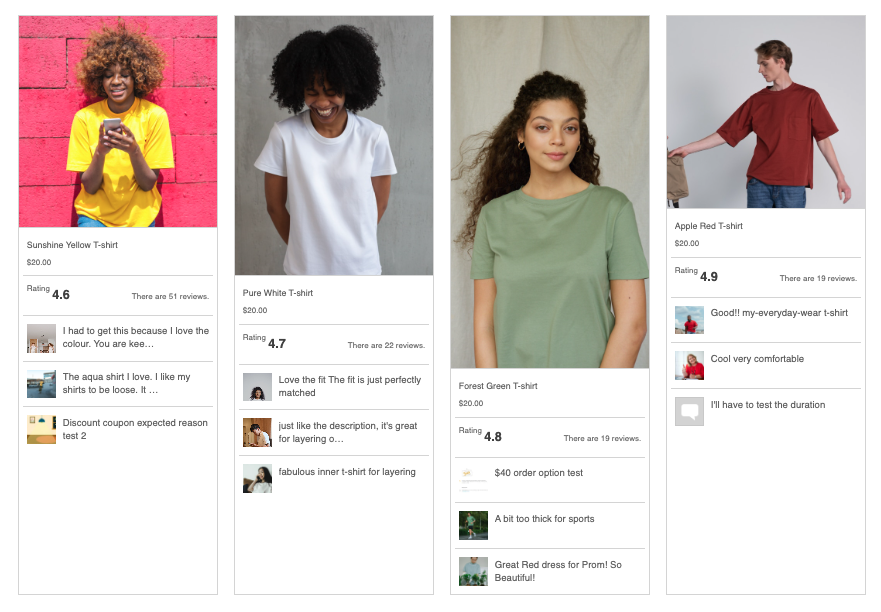
Task: Click thumbnail beside "Good!! my-everyday-wear t-shirt"
Action: coord(689,320)
